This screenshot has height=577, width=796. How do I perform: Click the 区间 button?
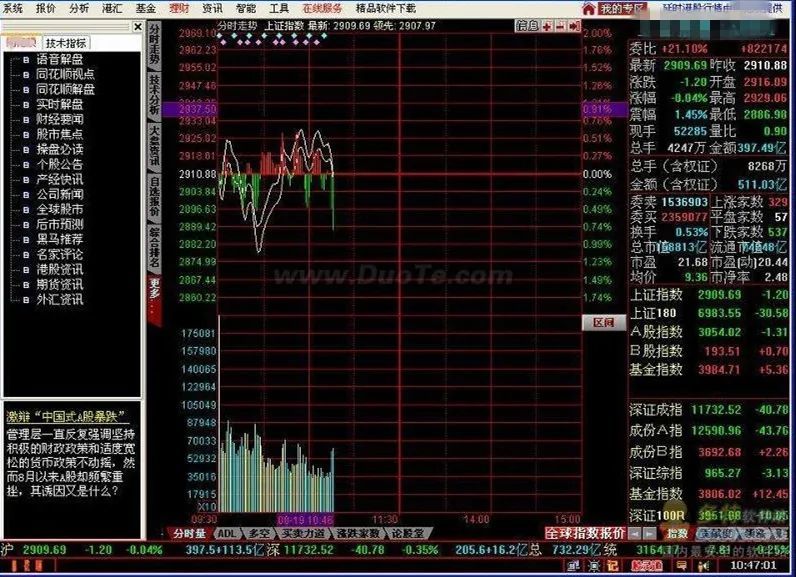click(x=604, y=322)
